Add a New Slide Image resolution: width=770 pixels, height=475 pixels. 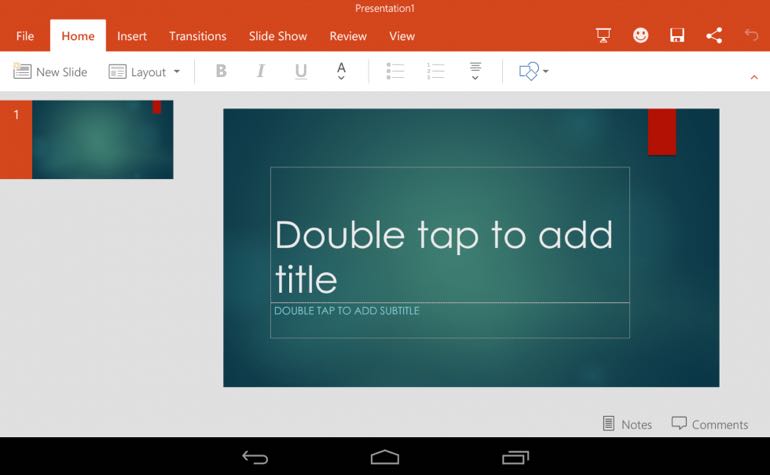coord(50,72)
